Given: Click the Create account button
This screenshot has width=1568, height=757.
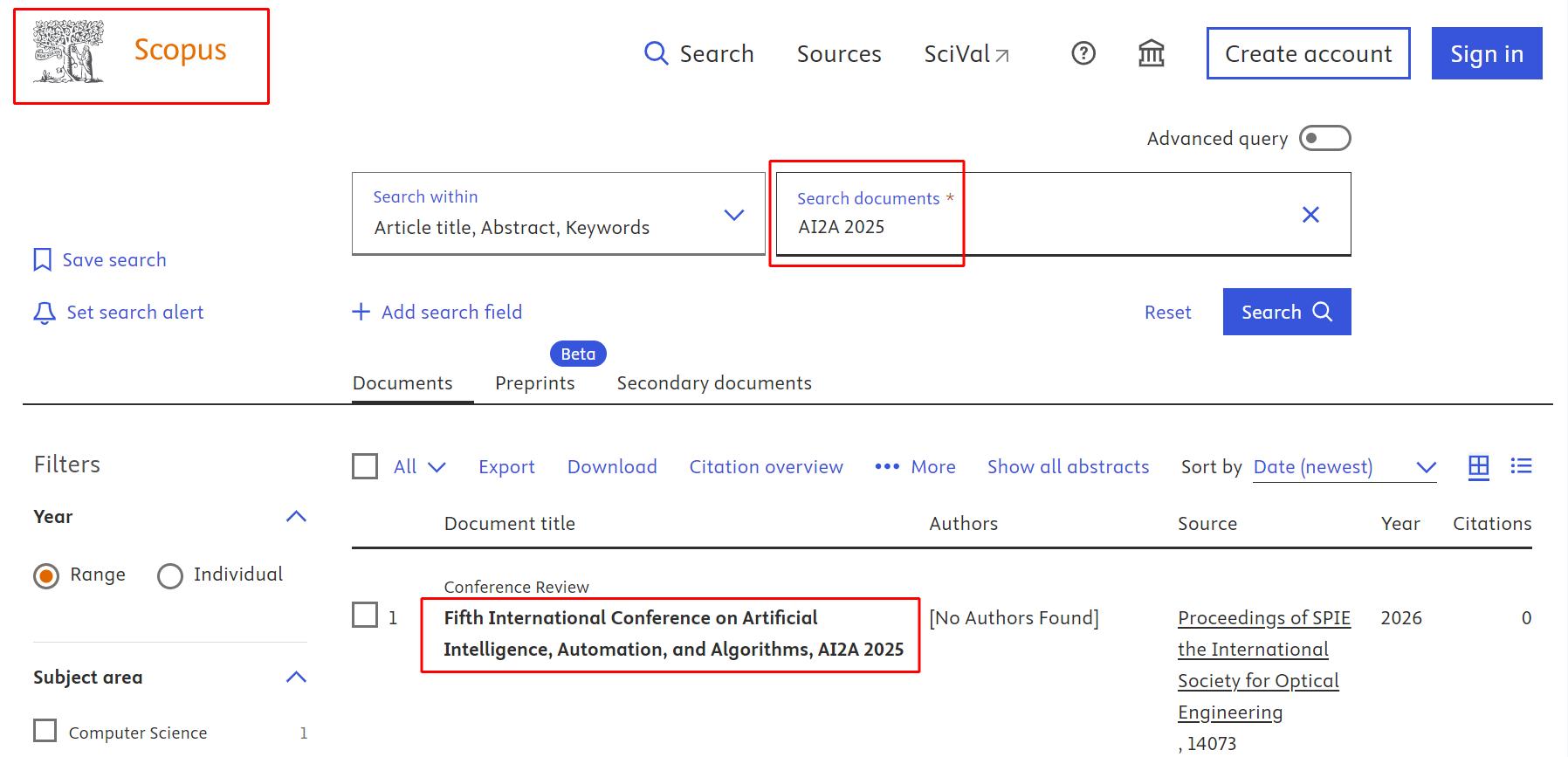Looking at the screenshot, I should (1307, 54).
